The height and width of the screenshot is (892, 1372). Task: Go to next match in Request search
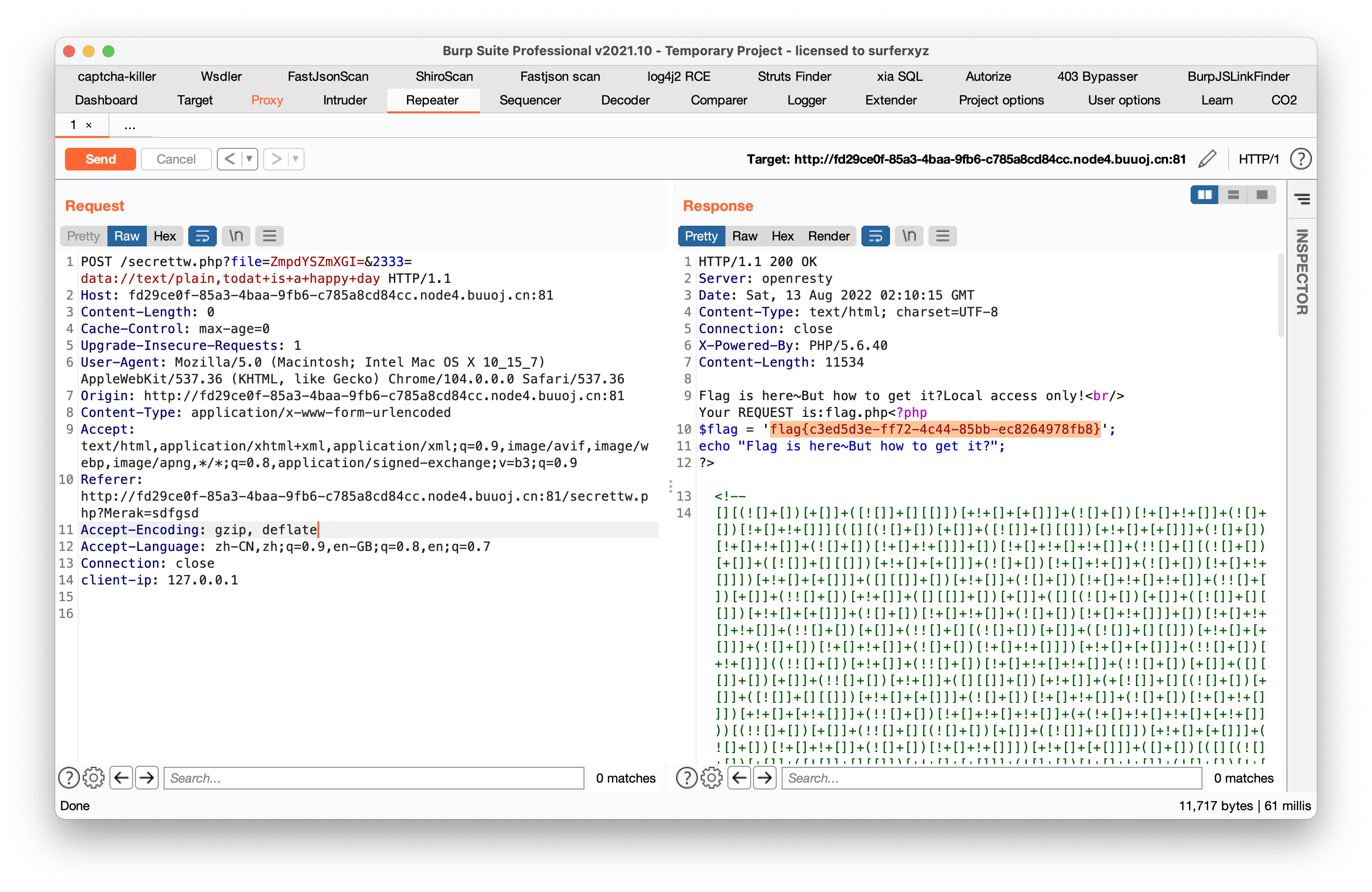[x=147, y=778]
